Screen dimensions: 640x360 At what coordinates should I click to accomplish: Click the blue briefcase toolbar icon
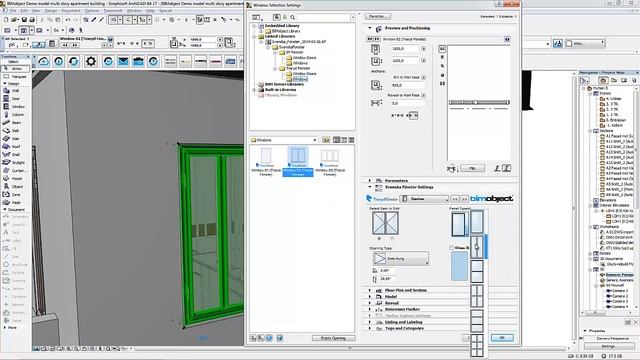[x=138, y=61]
